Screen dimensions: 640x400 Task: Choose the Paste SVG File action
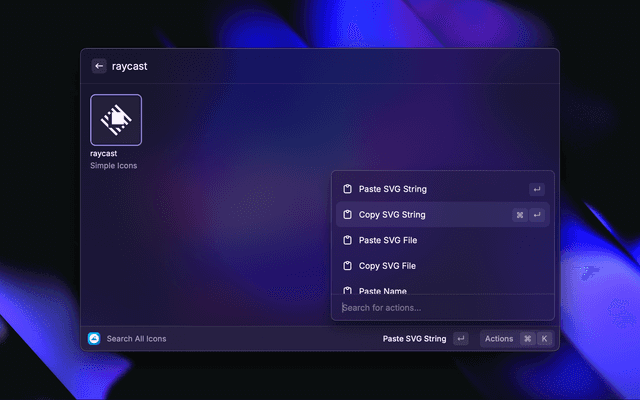[x=386, y=241]
